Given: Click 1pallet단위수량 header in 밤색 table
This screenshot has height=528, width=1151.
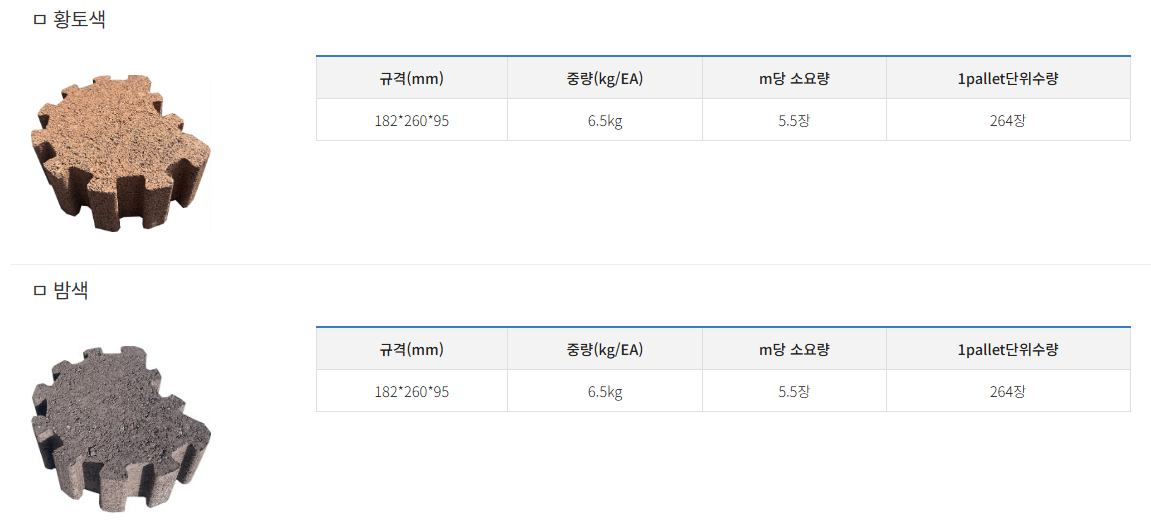Looking at the screenshot, I should 1009,350.
